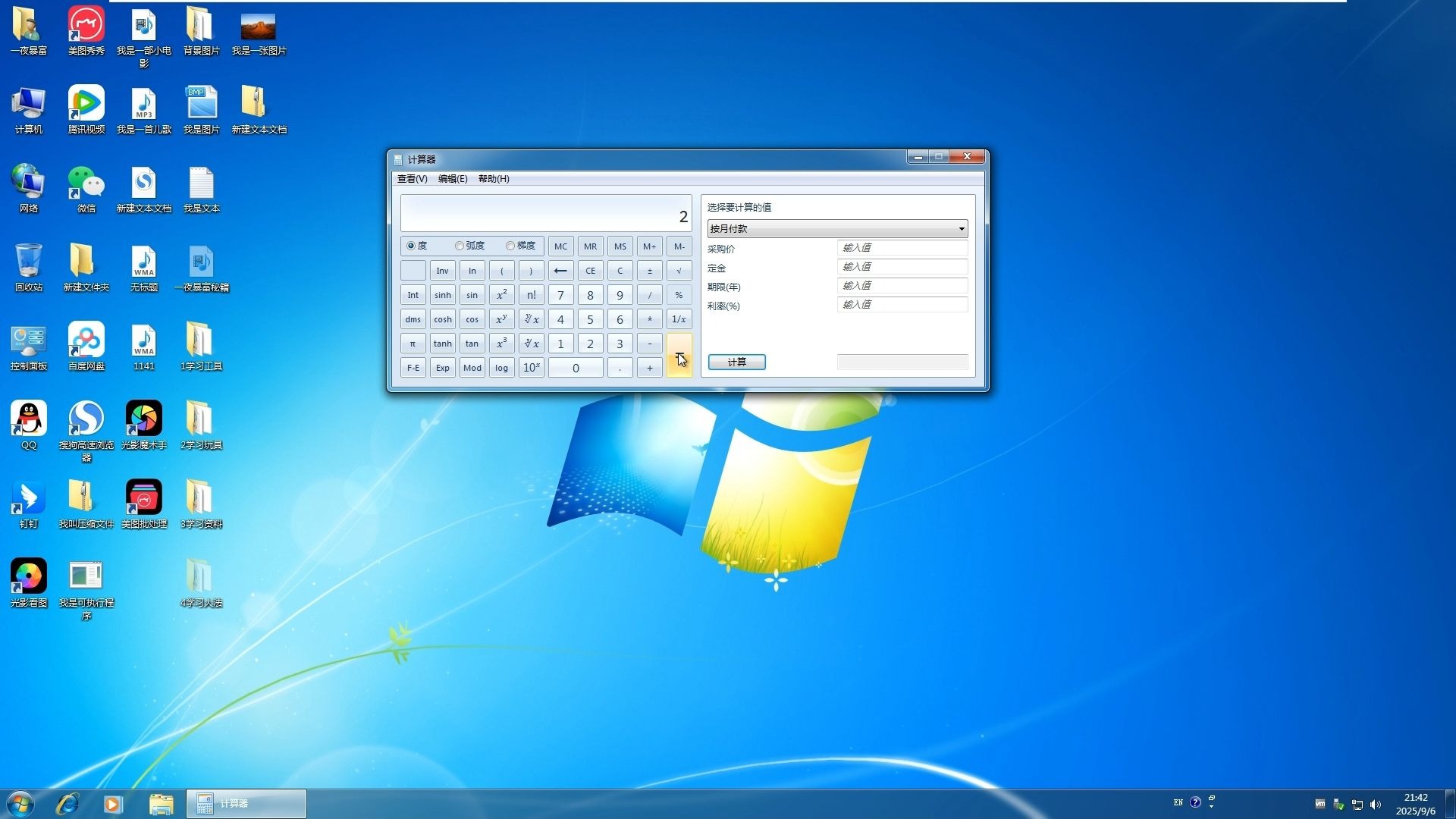Image resolution: width=1456 pixels, height=819 pixels.
Task: Click the VMware tools tray icon
Action: coord(1320,804)
